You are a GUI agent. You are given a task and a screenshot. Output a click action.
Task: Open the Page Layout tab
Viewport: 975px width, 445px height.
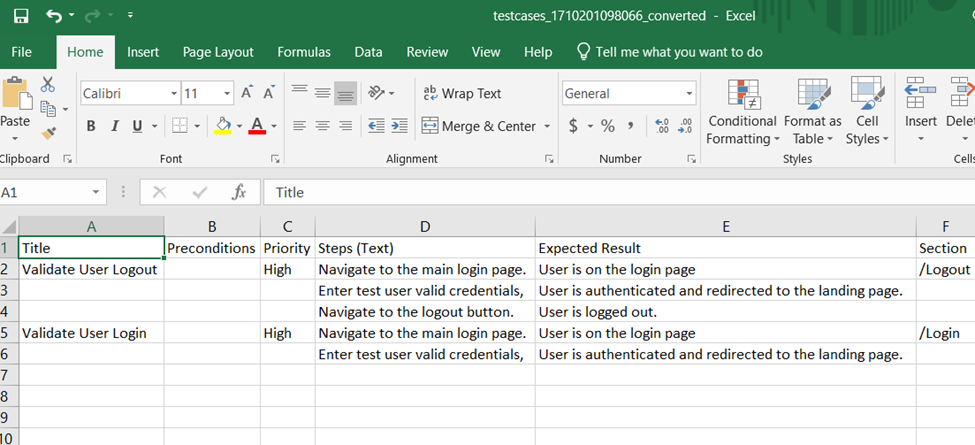218,52
